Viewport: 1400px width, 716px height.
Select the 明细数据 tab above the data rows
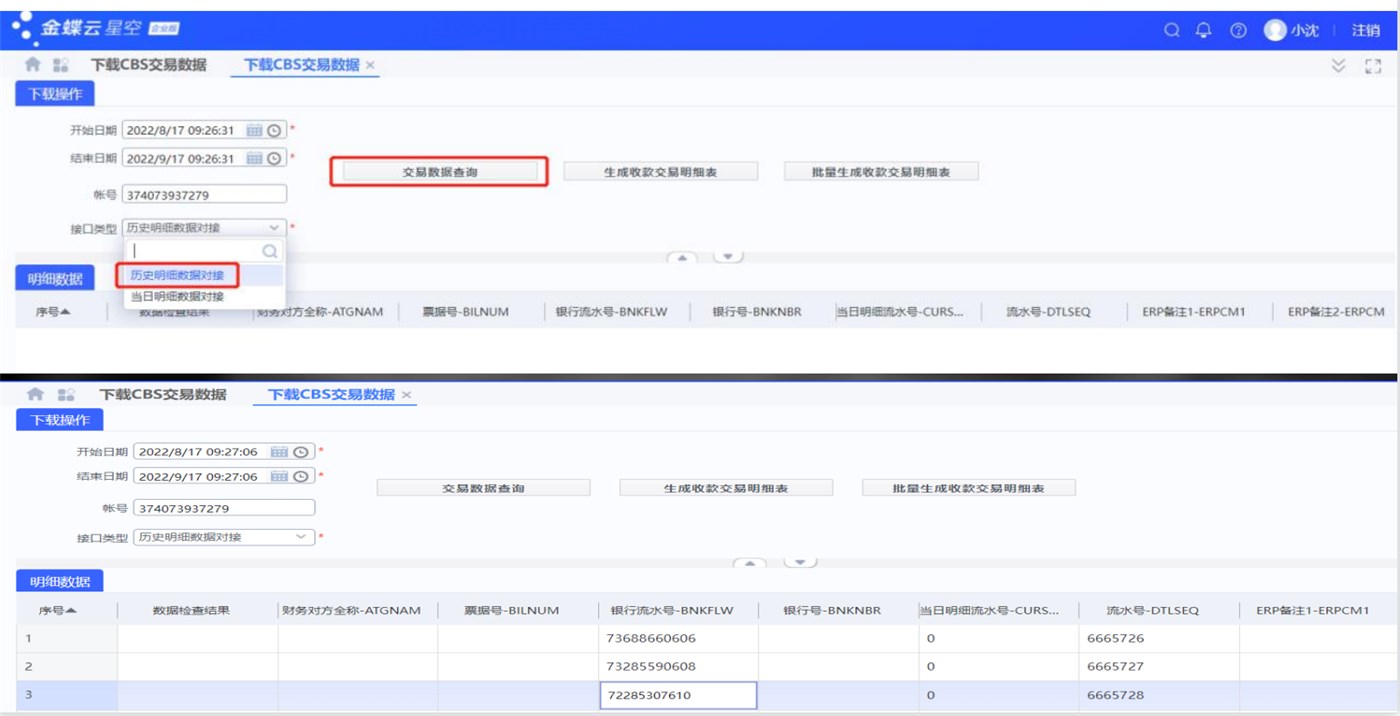(60, 581)
